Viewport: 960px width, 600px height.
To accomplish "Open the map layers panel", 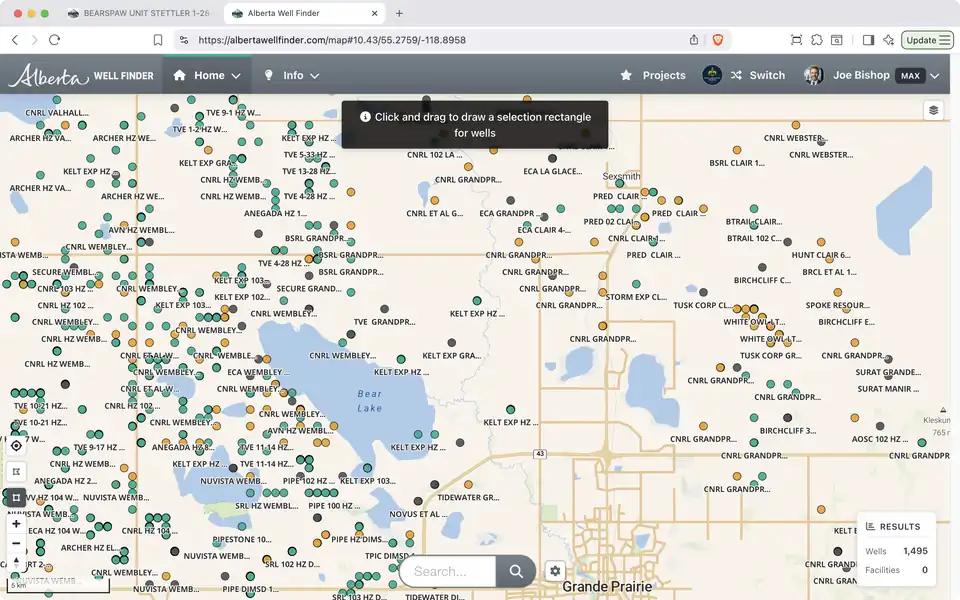I will tap(934, 110).
